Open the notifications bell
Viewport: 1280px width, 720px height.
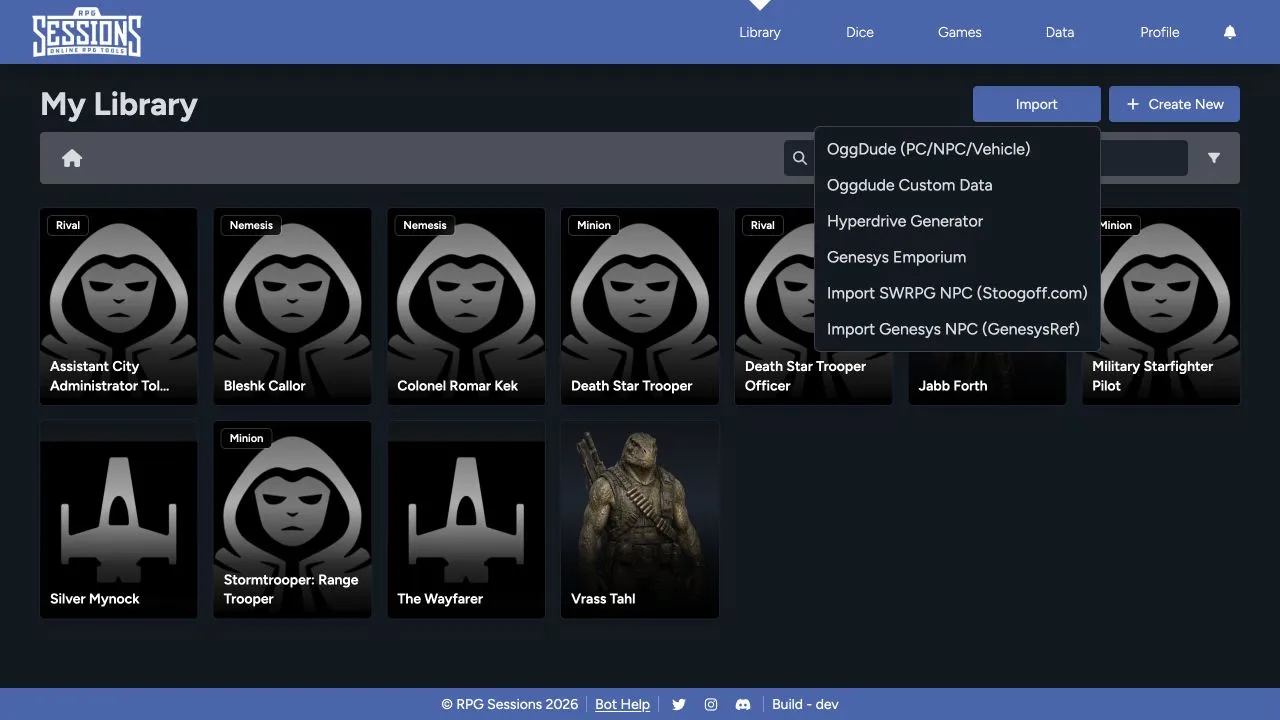tap(1230, 32)
